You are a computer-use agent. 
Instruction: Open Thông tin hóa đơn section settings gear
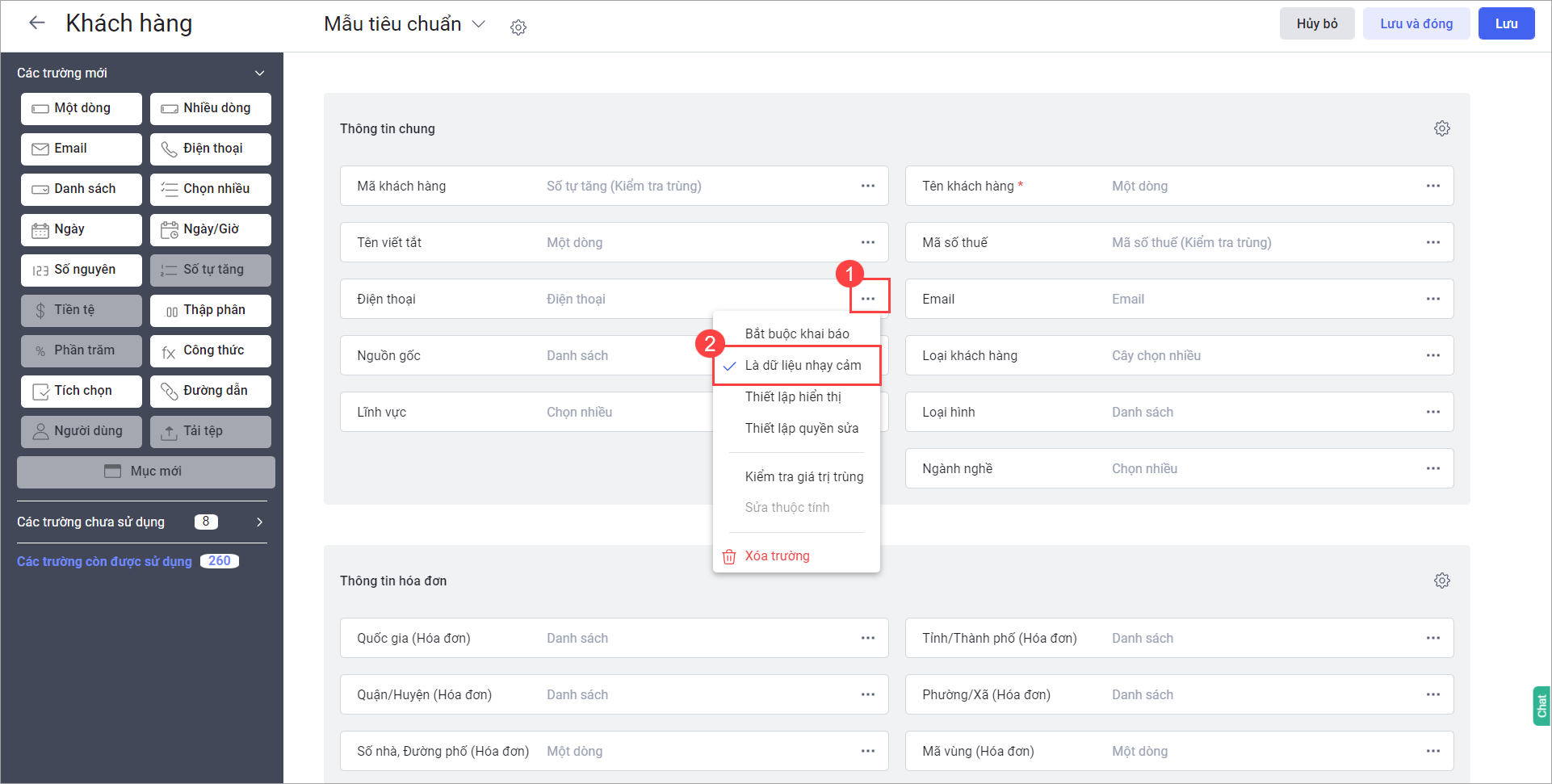coord(1442,581)
